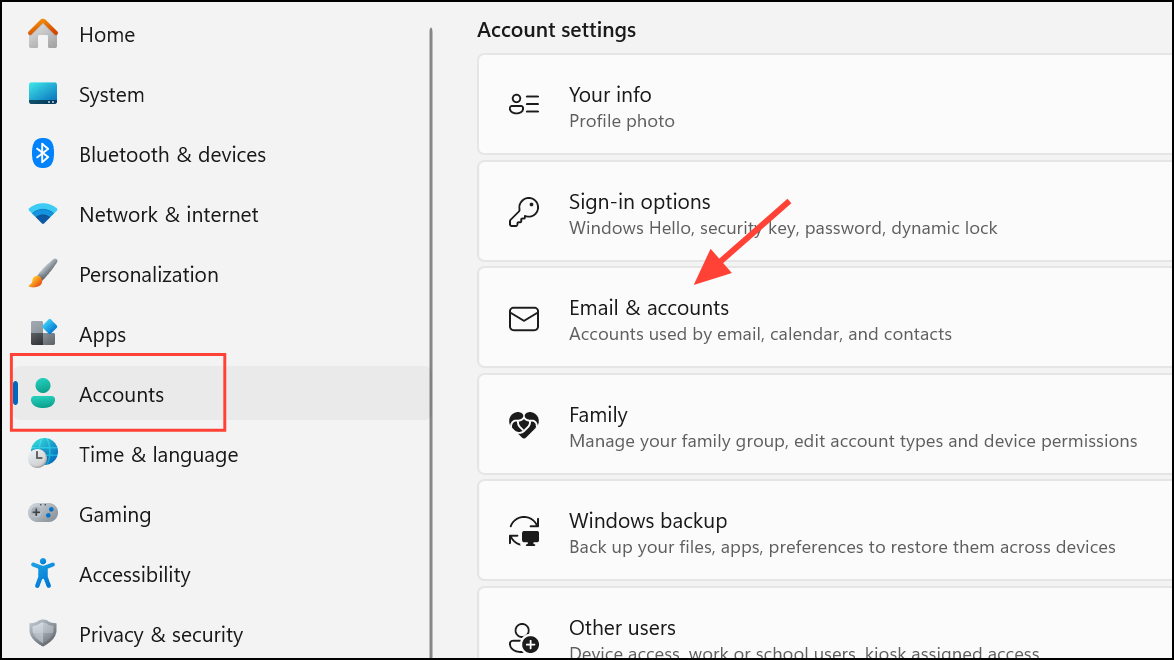Viewport: 1174px width, 660px height.
Task: Click the Network wifi icon
Action: tap(43, 214)
